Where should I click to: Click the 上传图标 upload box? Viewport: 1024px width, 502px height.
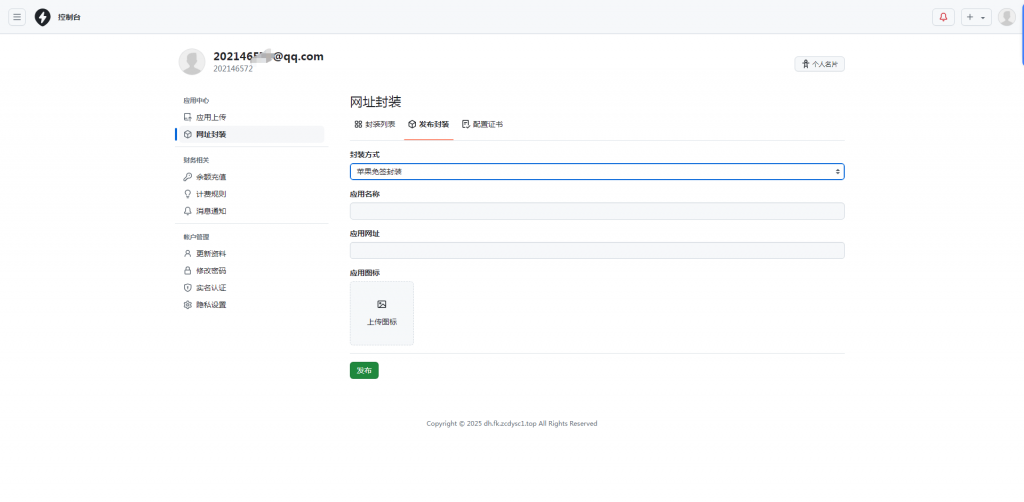click(x=381, y=313)
